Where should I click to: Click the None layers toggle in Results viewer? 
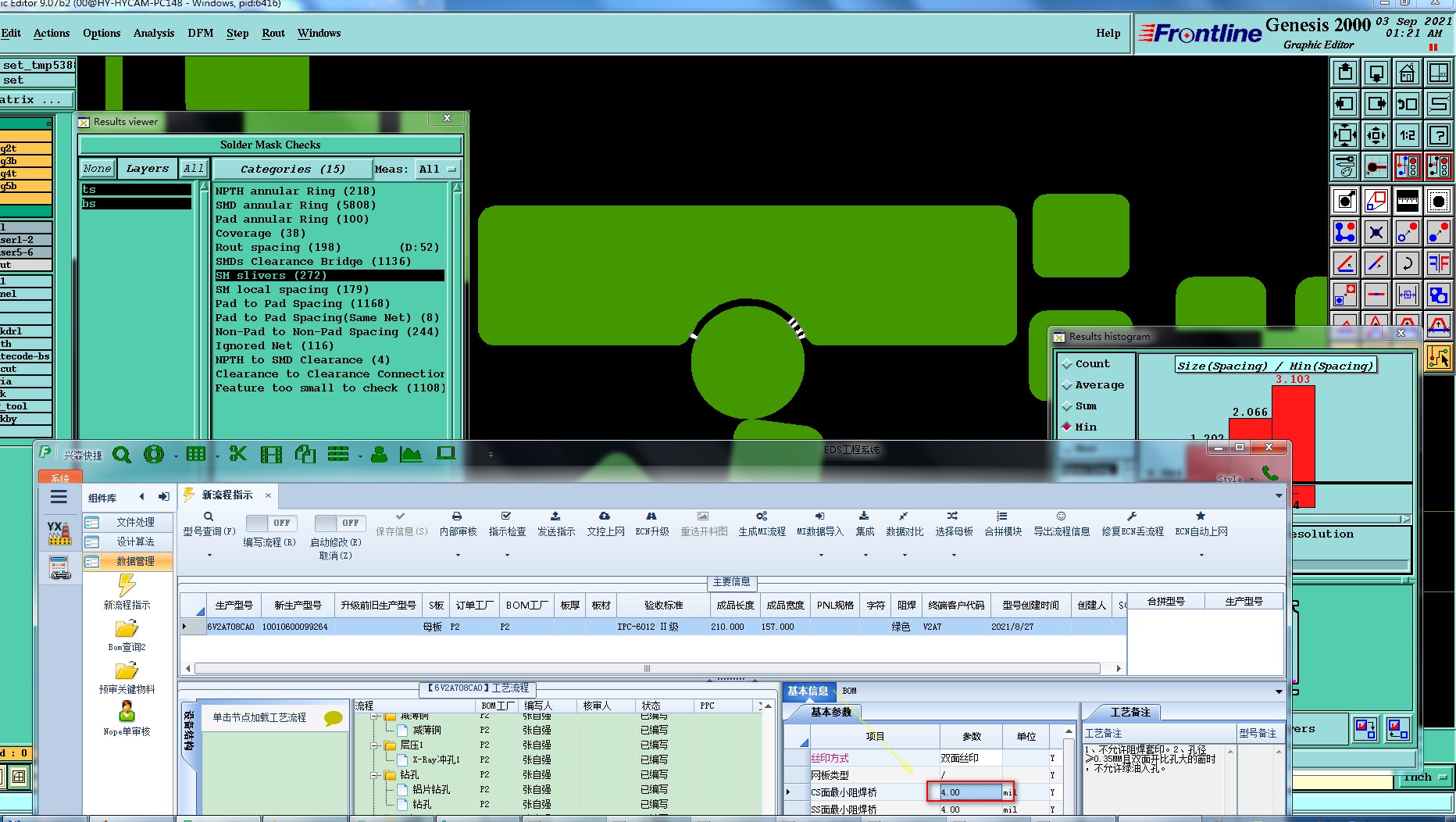pyautogui.click(x=98, y=168)
